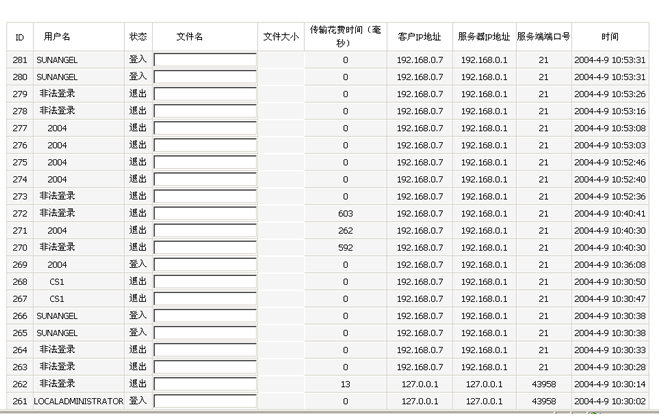Click ID cell 276
Image resolution: width=659 pixels, height=416 pixels.
20,145
